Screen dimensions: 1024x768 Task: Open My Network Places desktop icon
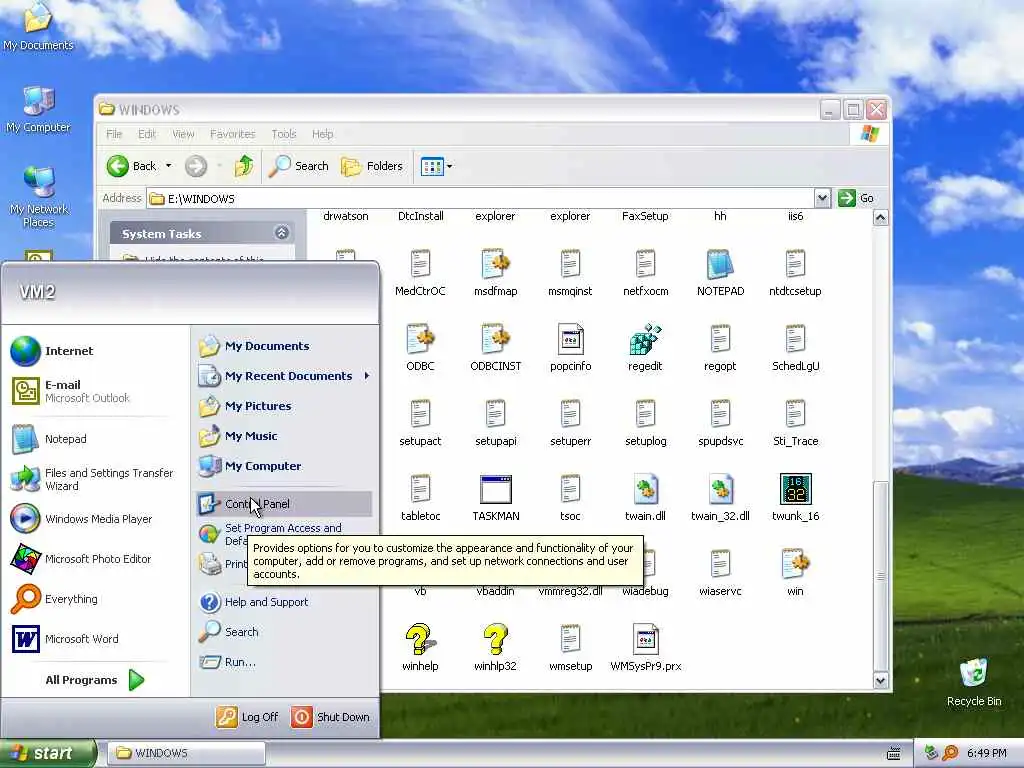39,196
